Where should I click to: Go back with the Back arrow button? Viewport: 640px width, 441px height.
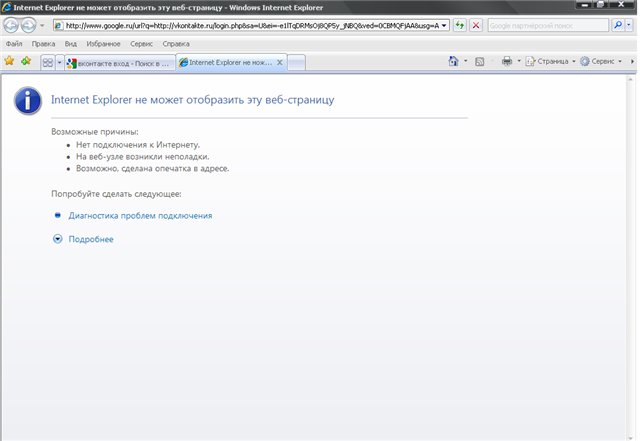click(11, 26)
